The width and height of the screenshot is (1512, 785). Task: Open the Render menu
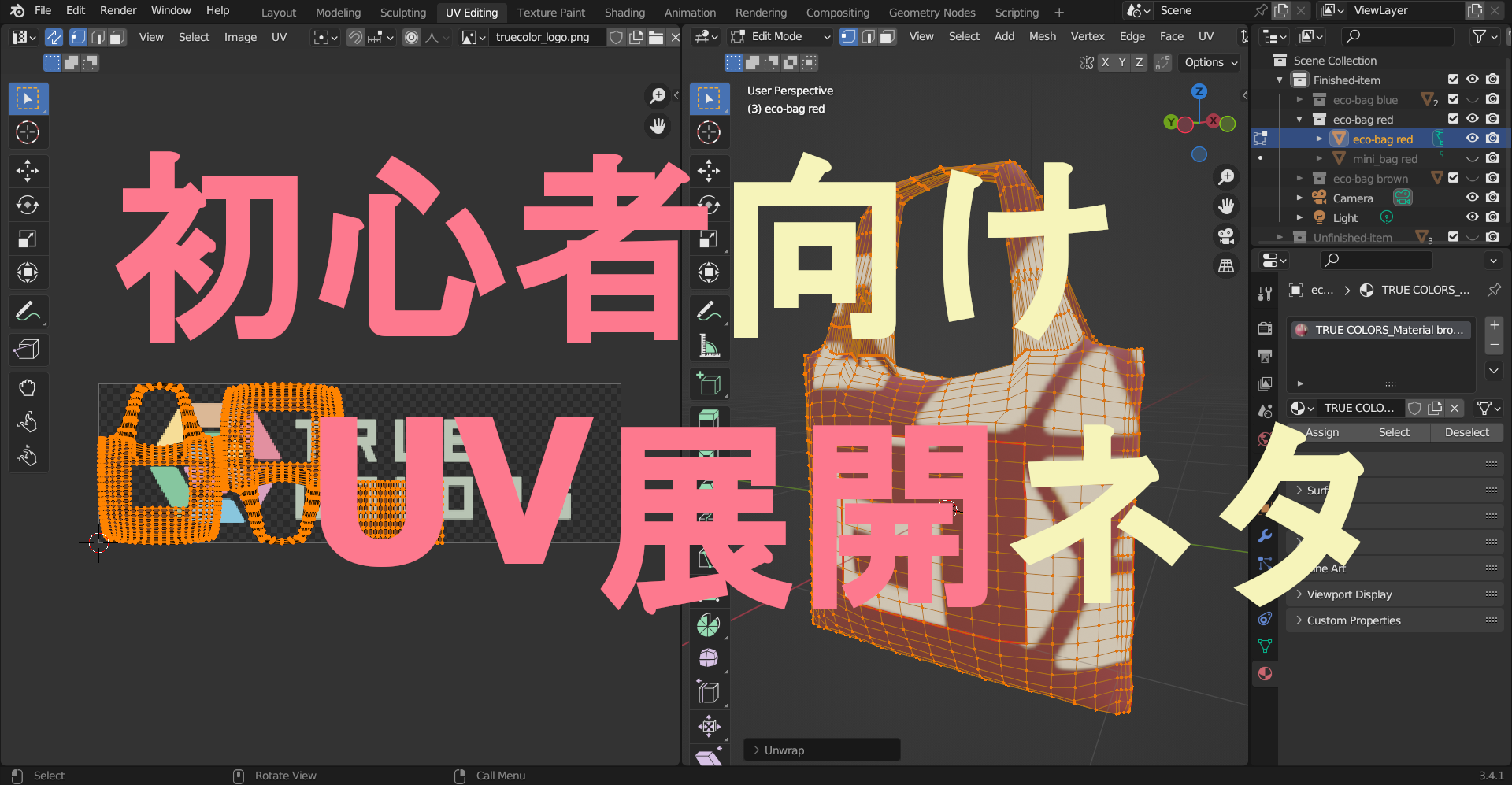coord(118,10)
